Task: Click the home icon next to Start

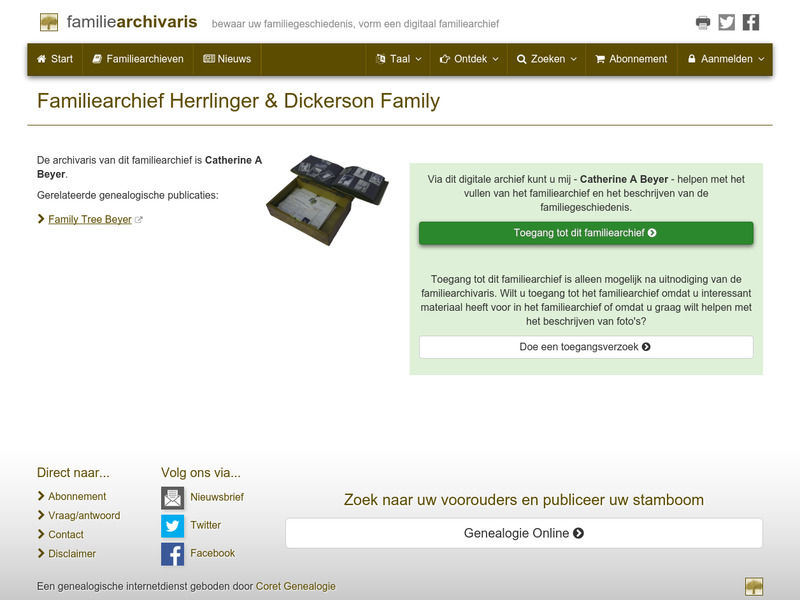Action: (x=42, y=59)
